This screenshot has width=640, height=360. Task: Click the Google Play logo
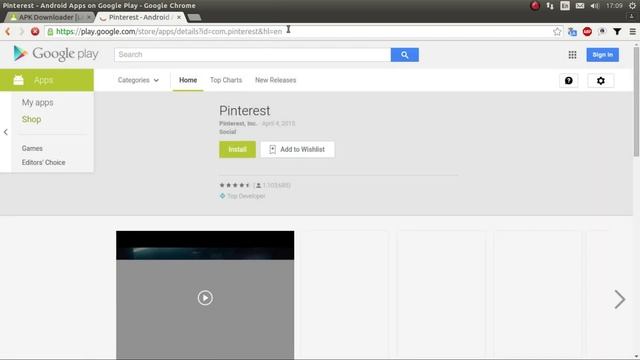56,53
